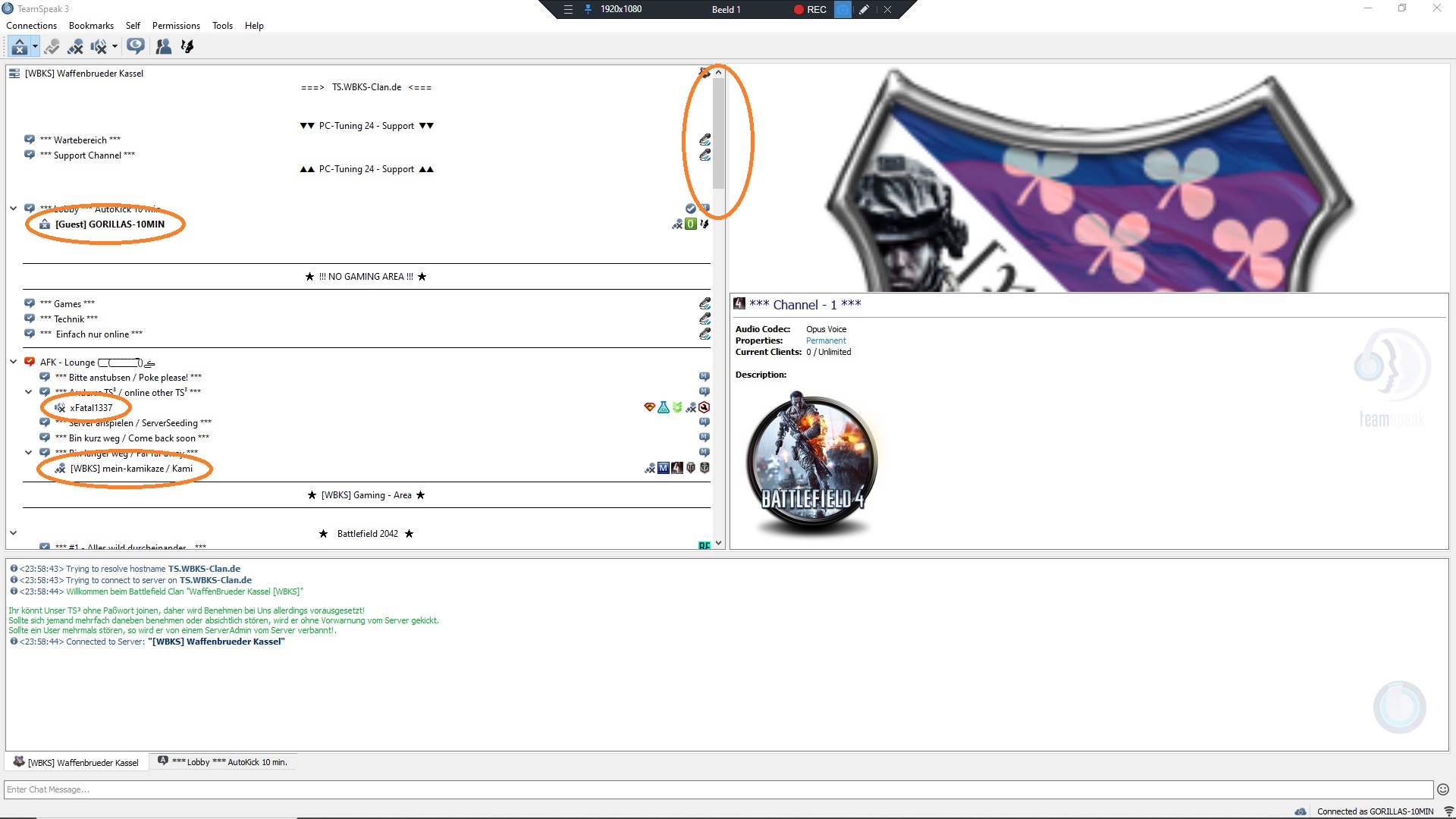Click the Permanent properties link
This screenshot has width=1456, height=819.
coord(825,340)
